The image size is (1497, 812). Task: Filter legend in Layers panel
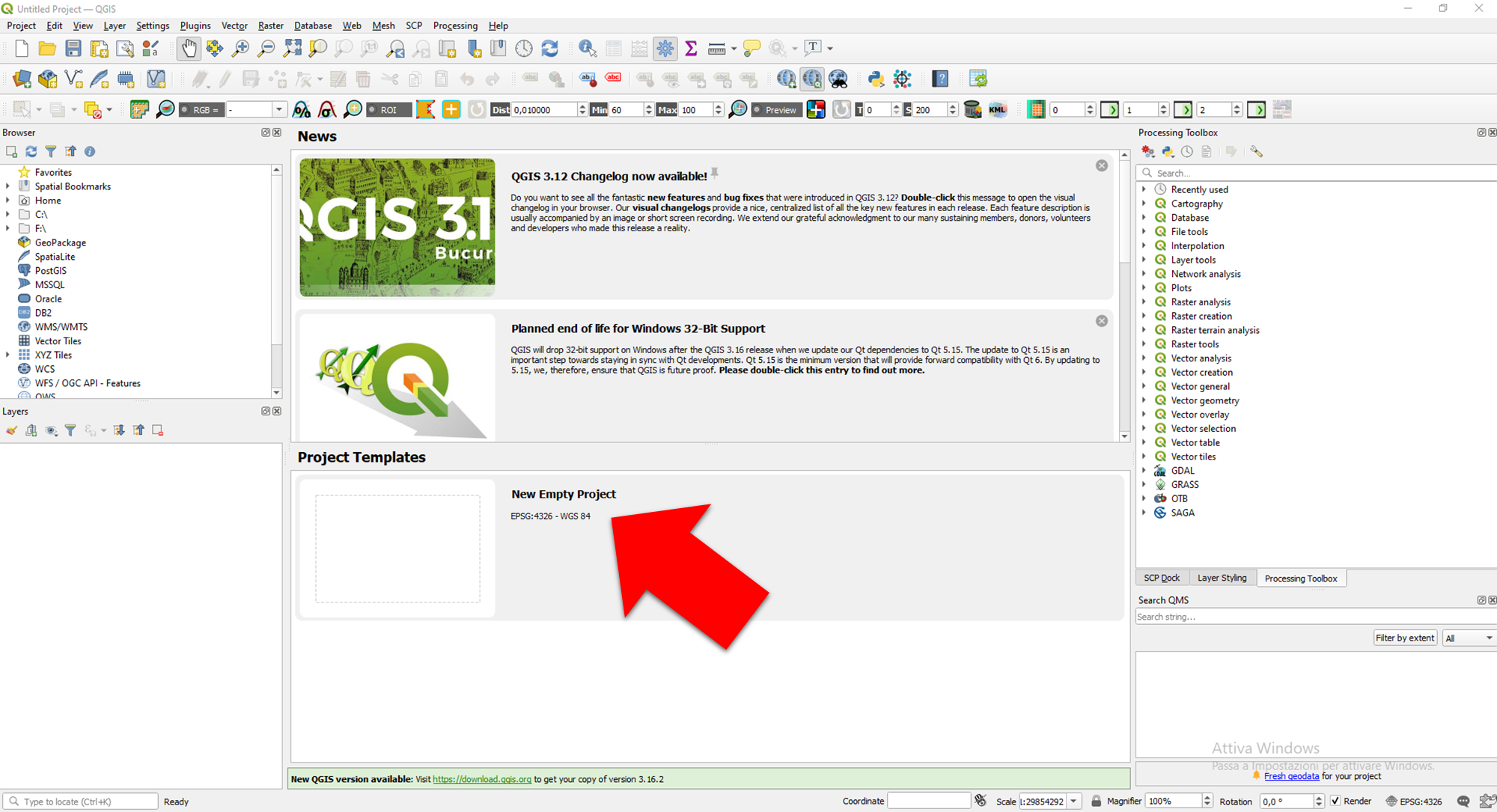pyautogui.click(x=70, y=430)
